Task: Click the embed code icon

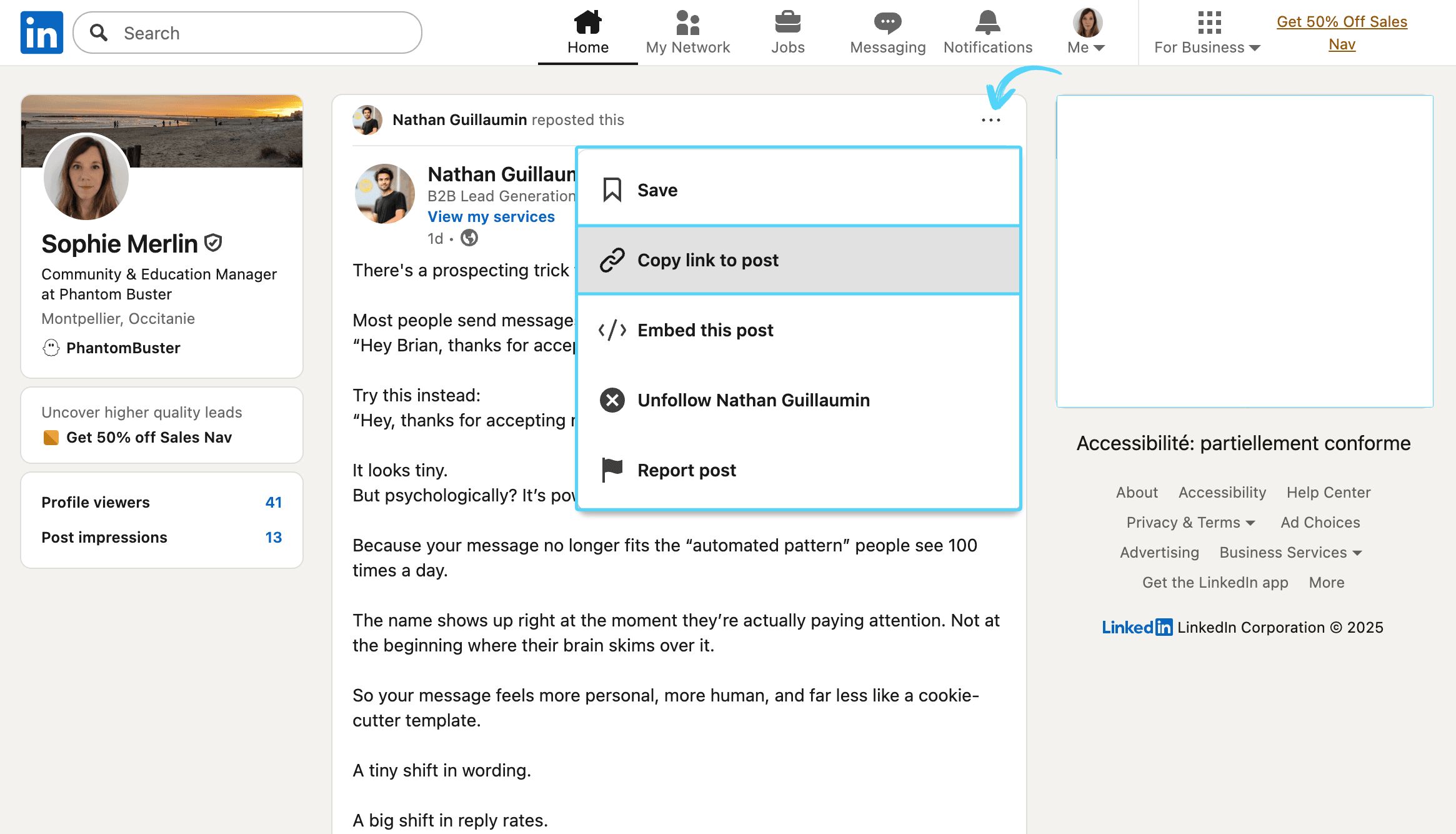Action: click(612, 330)
